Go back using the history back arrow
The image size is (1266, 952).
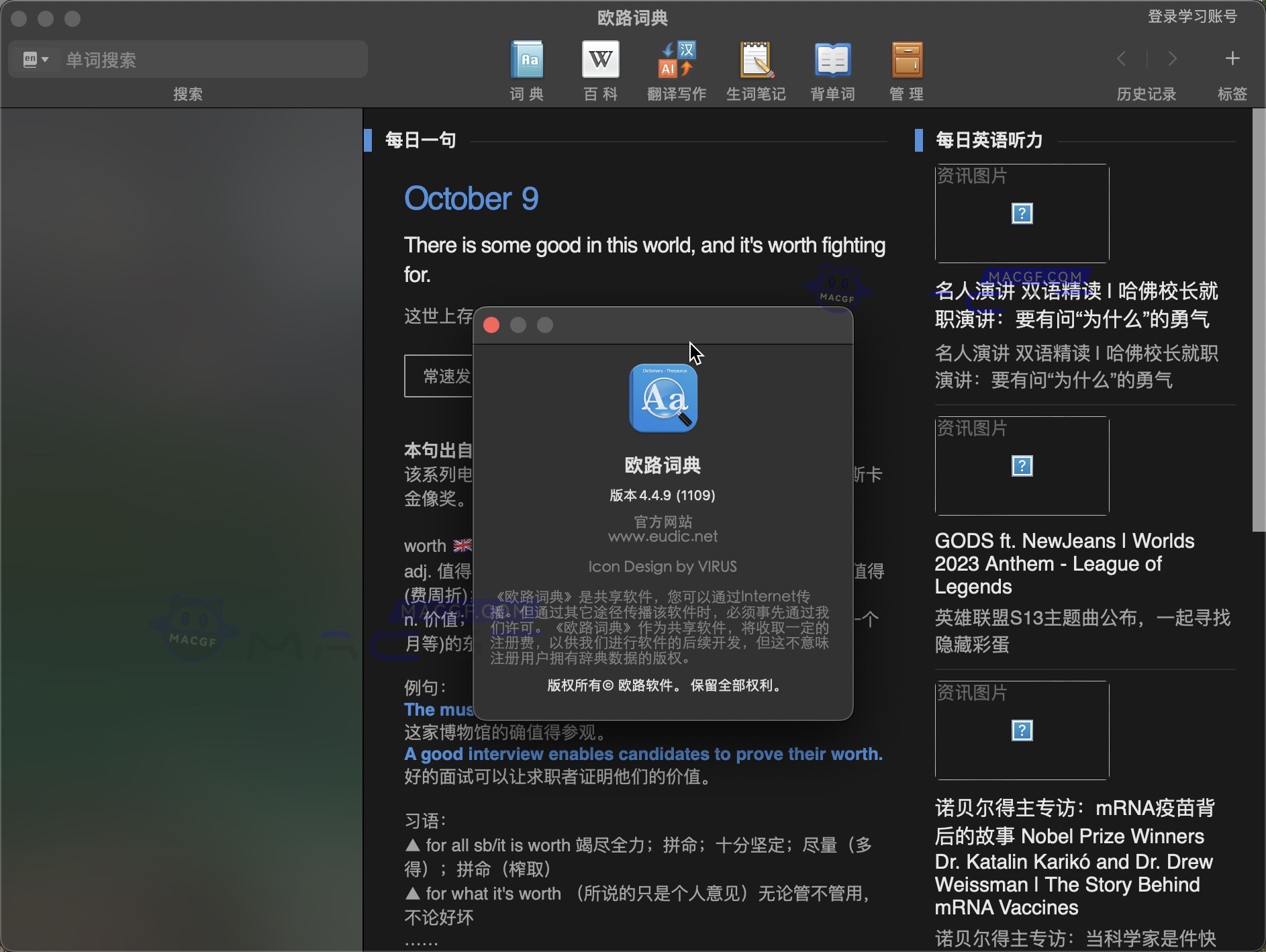1121,58
